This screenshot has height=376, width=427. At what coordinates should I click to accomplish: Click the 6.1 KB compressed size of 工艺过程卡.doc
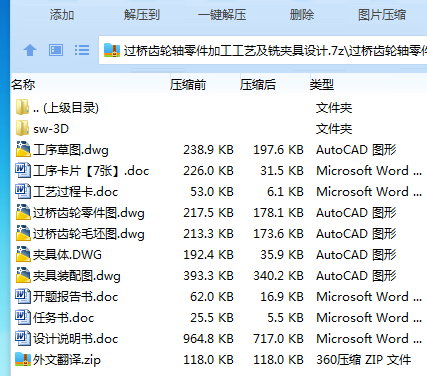[285, 192]
